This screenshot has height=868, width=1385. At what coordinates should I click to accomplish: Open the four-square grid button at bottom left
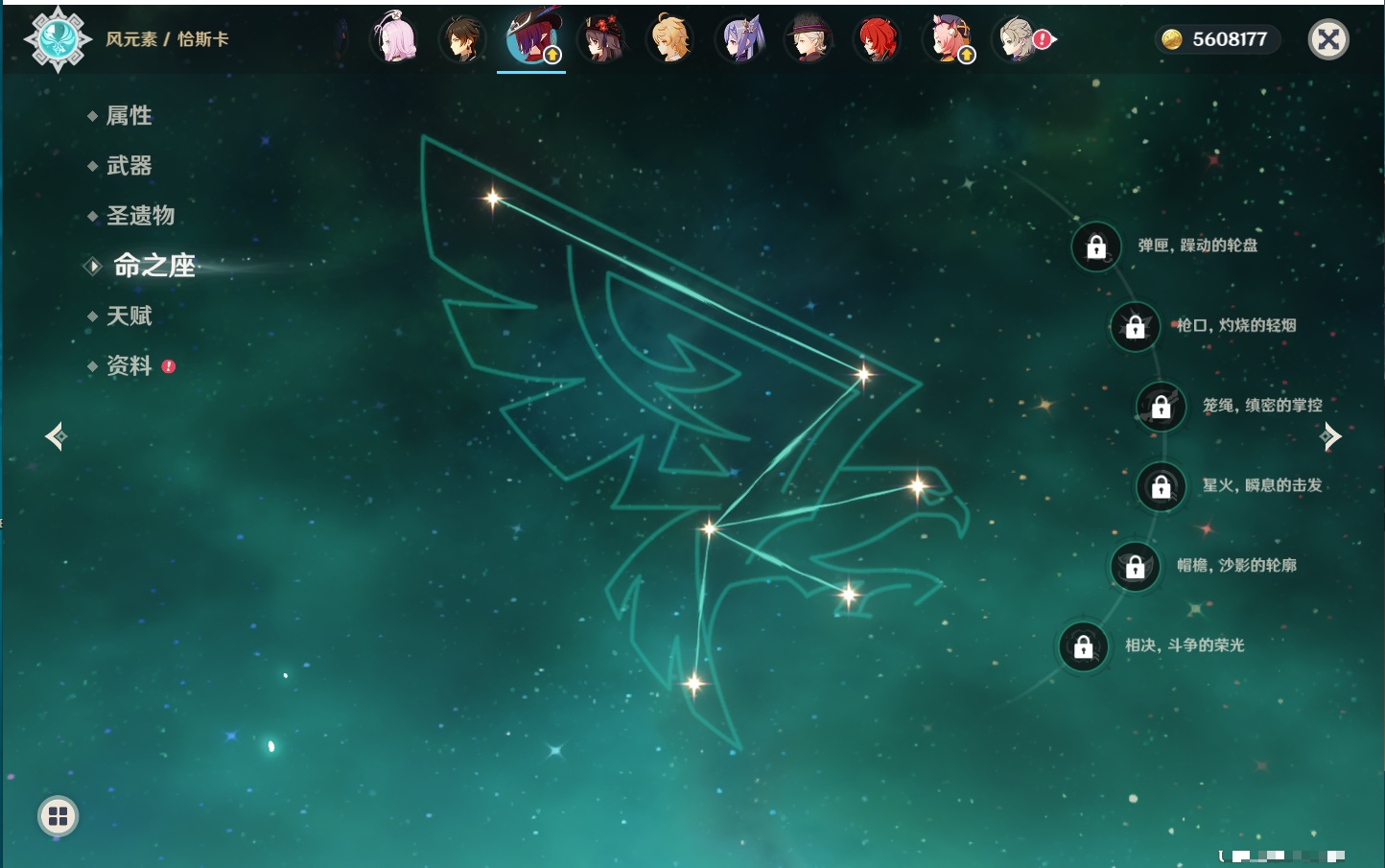pos(58,816)
